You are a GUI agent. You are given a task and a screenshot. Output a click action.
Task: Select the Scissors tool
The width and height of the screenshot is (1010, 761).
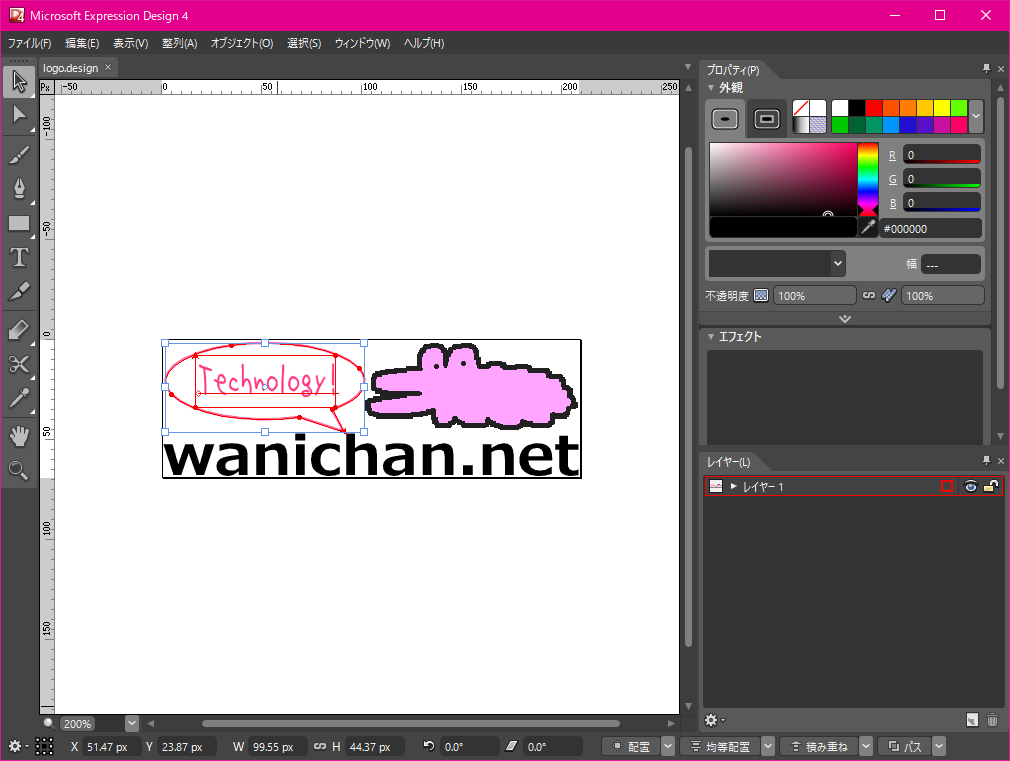coord(19,365)
